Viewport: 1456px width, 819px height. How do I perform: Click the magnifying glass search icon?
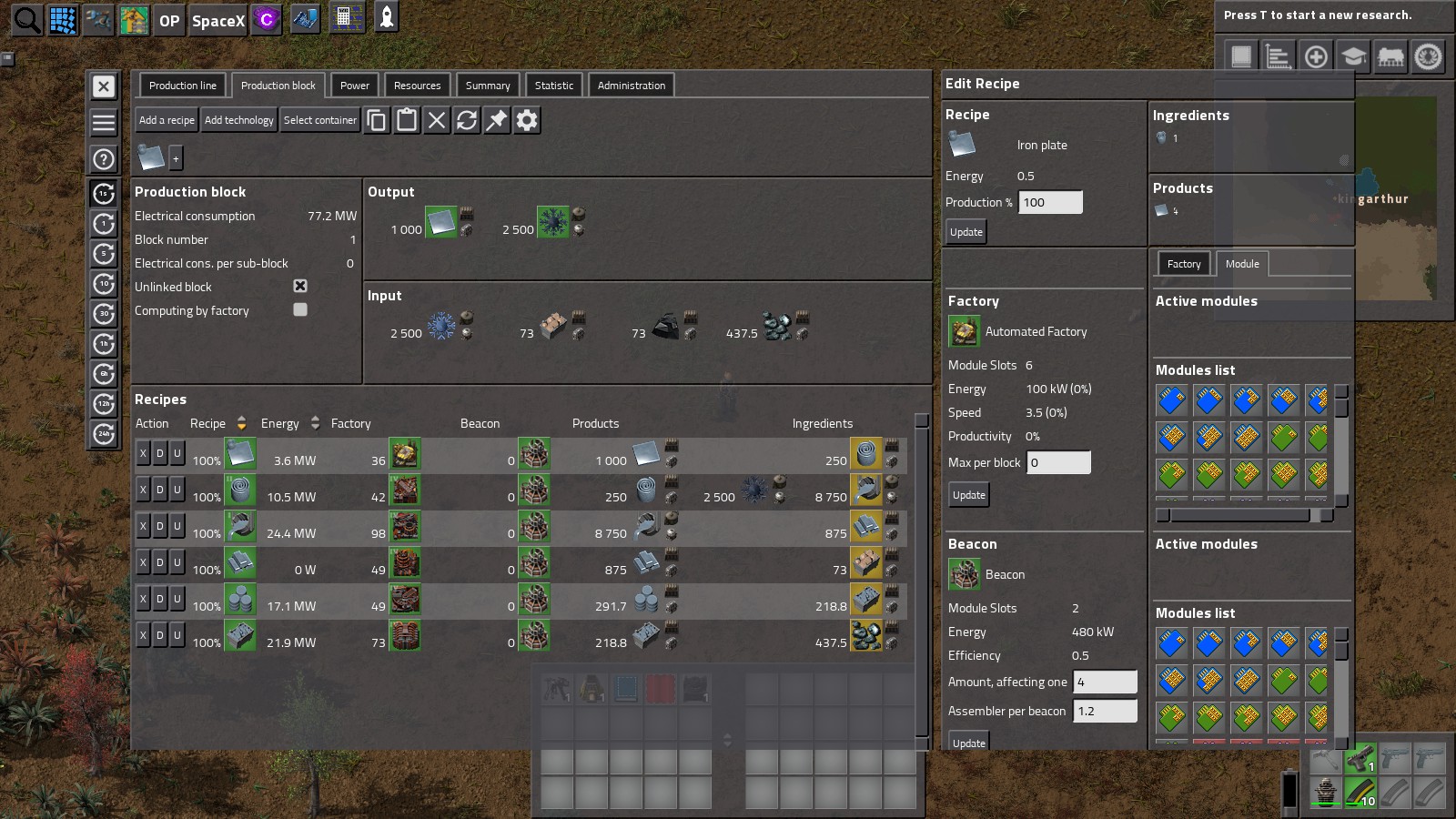(26, 19)
